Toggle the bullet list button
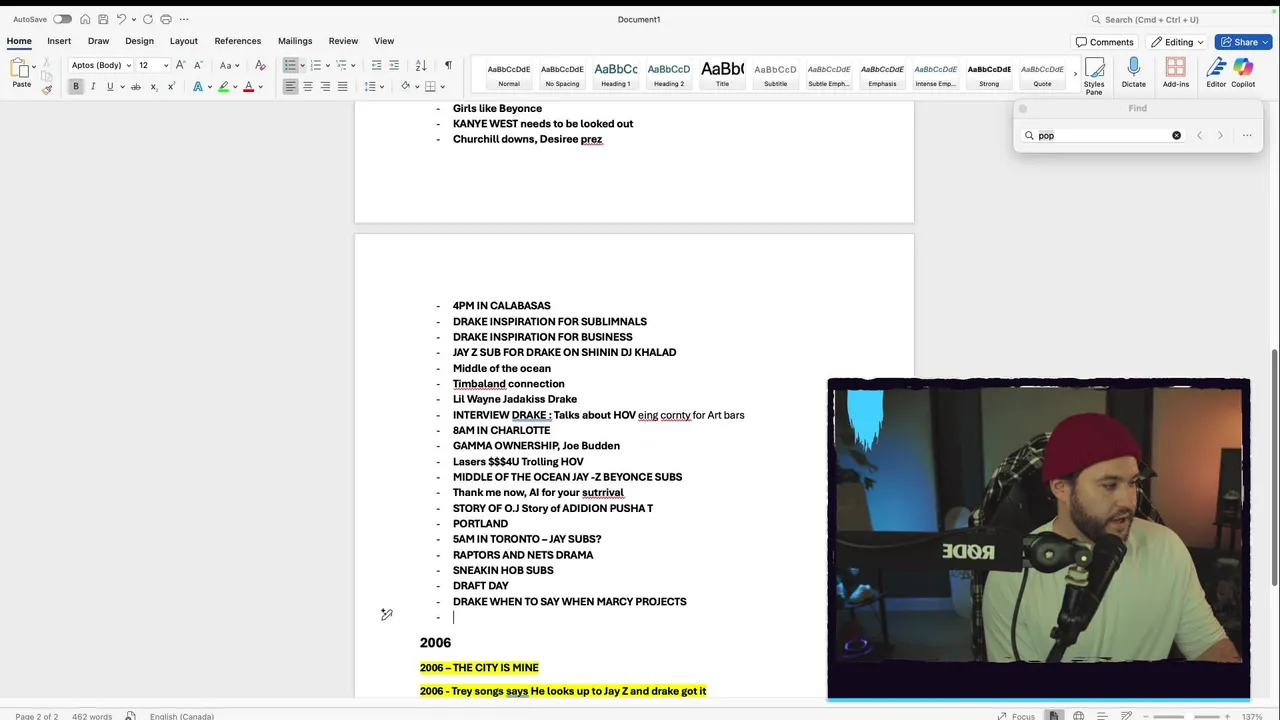1280x720 pixels. coord(290,65)
